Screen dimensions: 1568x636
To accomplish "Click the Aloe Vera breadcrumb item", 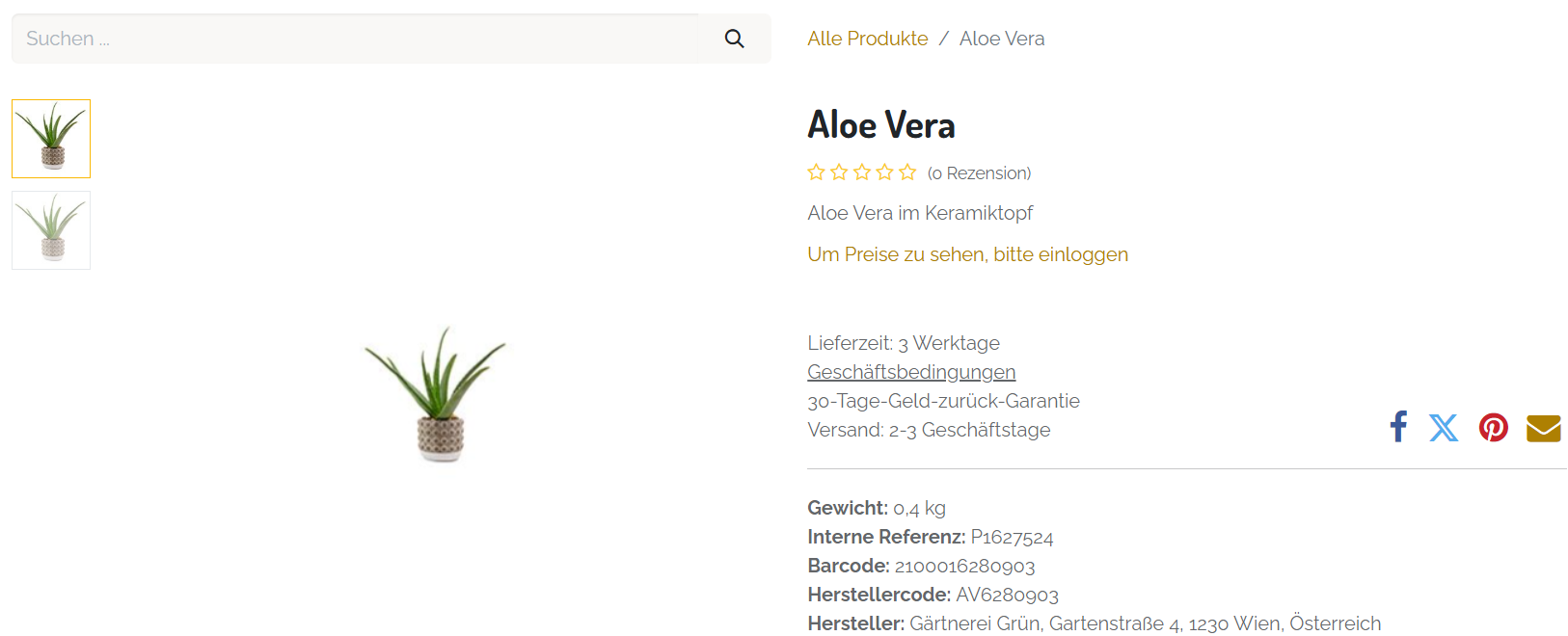I will pyautogui.click(x=1002, y=39).
